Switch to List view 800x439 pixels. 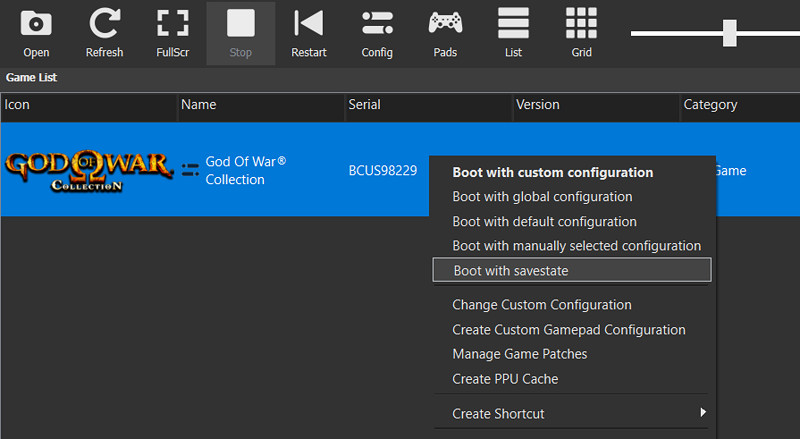[513, 32]
